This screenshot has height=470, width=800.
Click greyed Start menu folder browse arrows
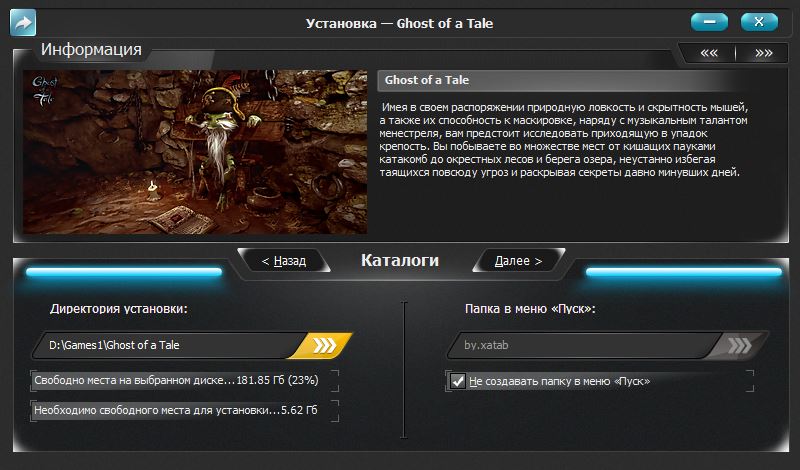pos(740,345)
